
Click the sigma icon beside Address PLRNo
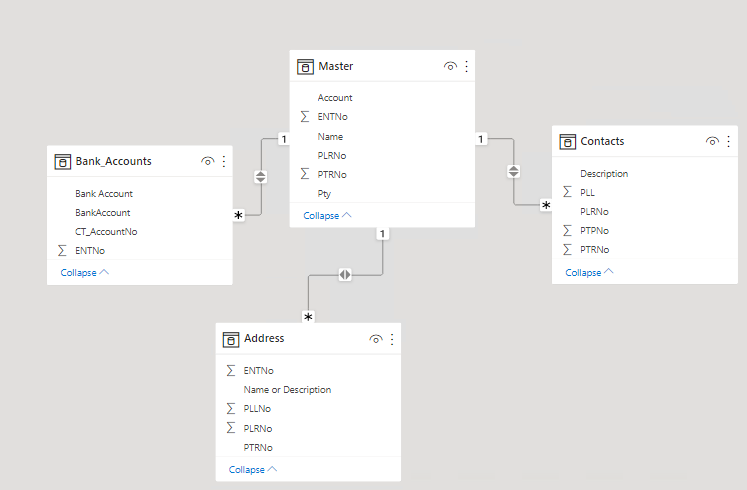[231, 428]
